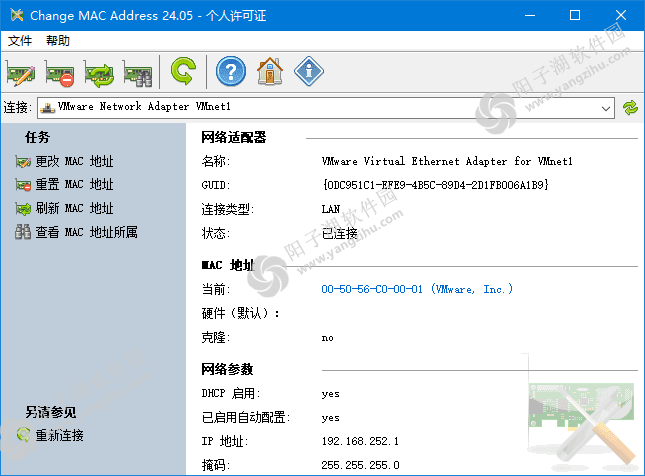Click the 更改 MAC 地址 link
The width and height of the screenshot is (645, 476).
(x=74, y=161)
